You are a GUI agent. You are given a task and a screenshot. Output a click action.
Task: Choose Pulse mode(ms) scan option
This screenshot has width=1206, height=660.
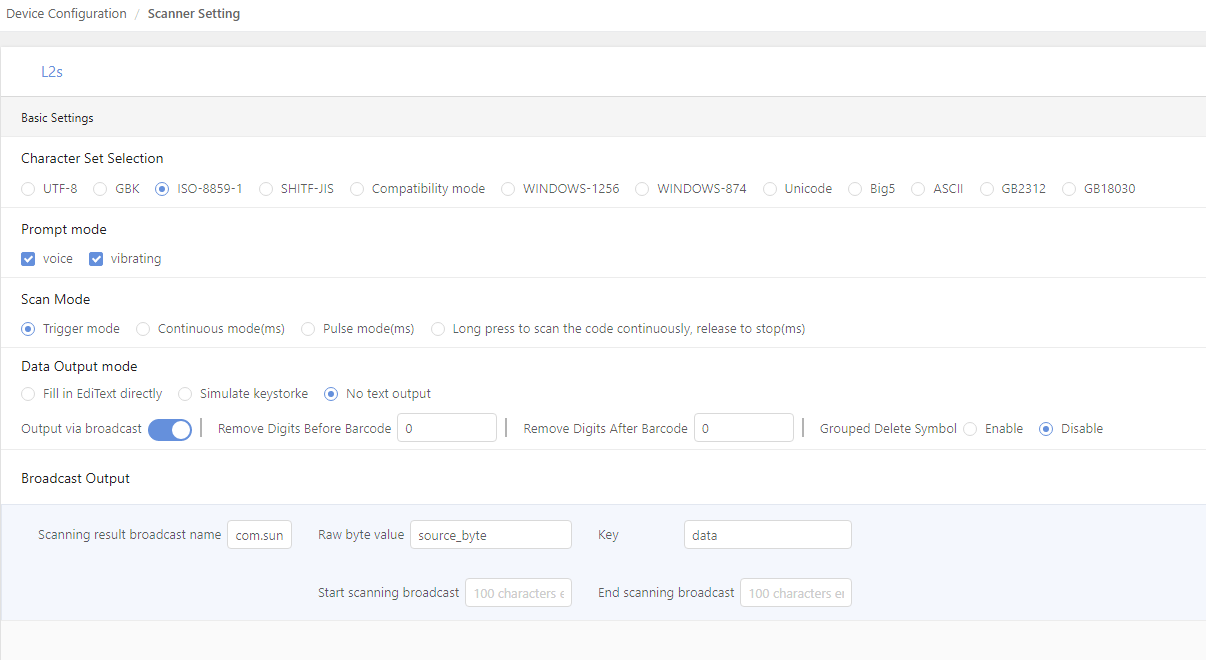(308, 329)
